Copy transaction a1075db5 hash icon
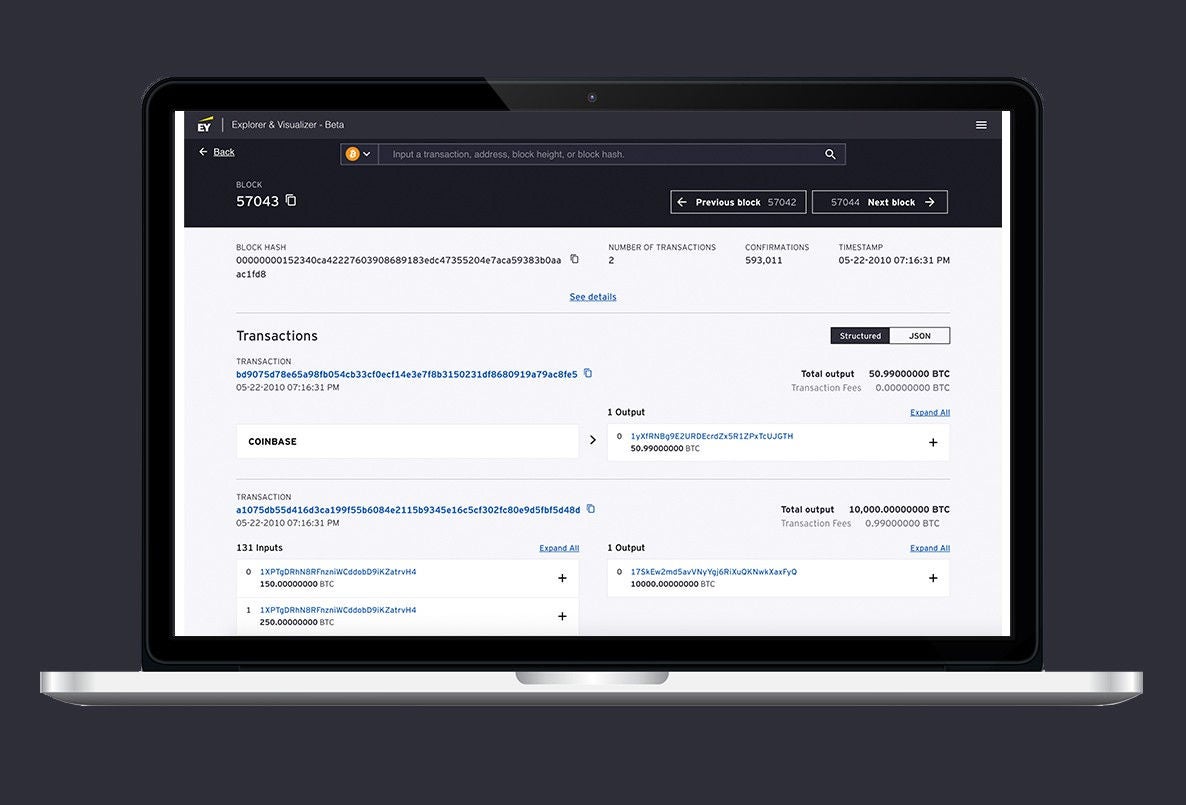The image size is (1186, 805). (x=591, y=509)
